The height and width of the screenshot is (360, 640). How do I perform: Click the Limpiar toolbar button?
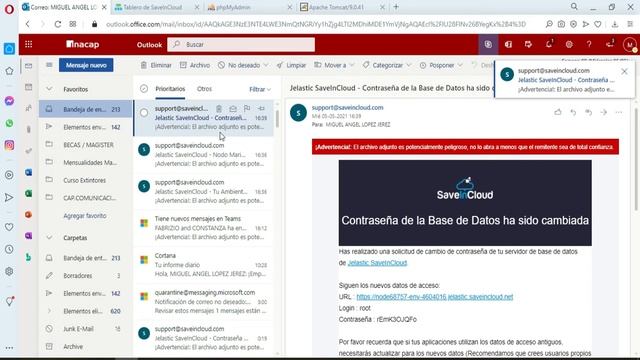pos(291,65)
